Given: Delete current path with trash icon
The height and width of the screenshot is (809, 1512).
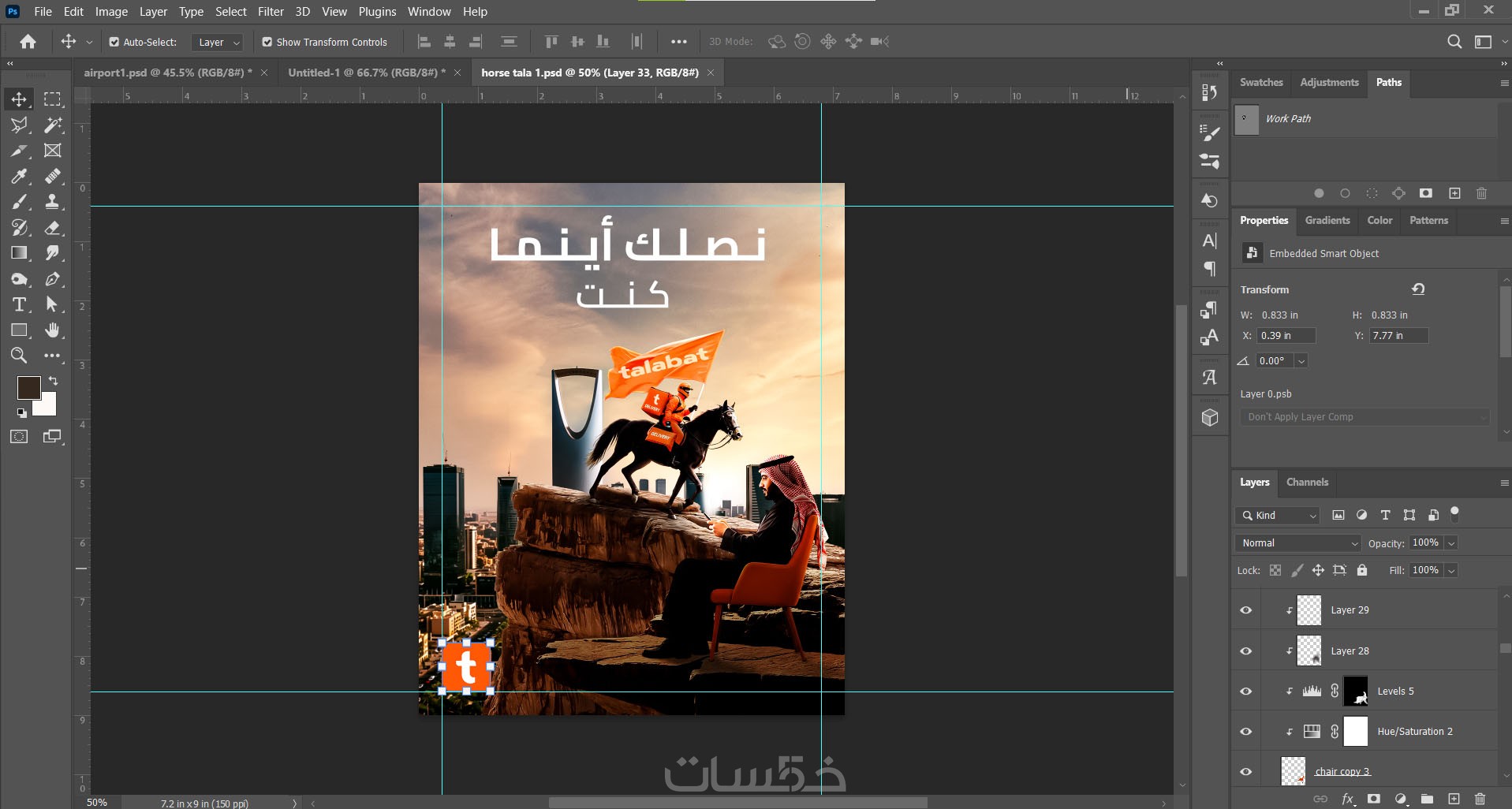Looking at the screenshot, I should coord(1481,193).
